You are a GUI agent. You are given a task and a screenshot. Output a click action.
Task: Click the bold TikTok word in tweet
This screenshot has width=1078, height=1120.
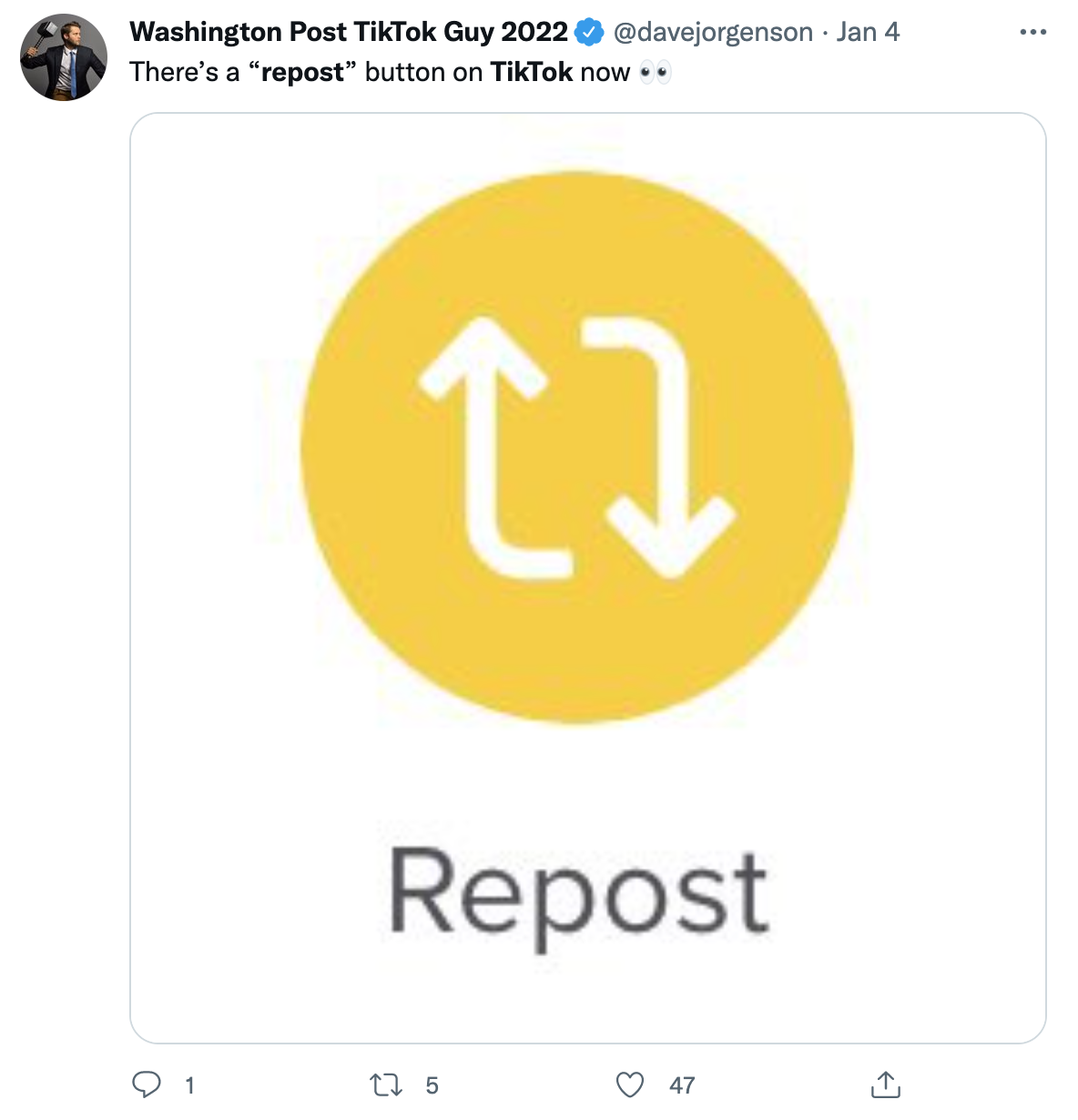(532, 72)
